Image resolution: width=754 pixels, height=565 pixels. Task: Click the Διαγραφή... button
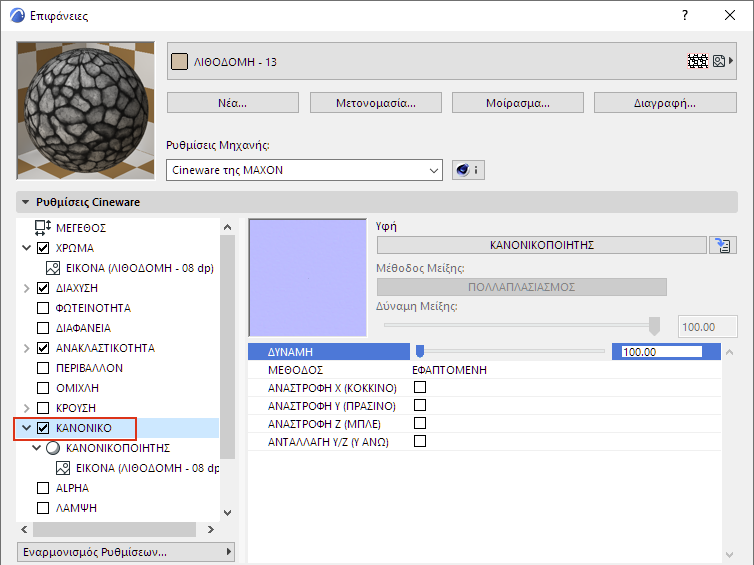(x=665, y=103)
